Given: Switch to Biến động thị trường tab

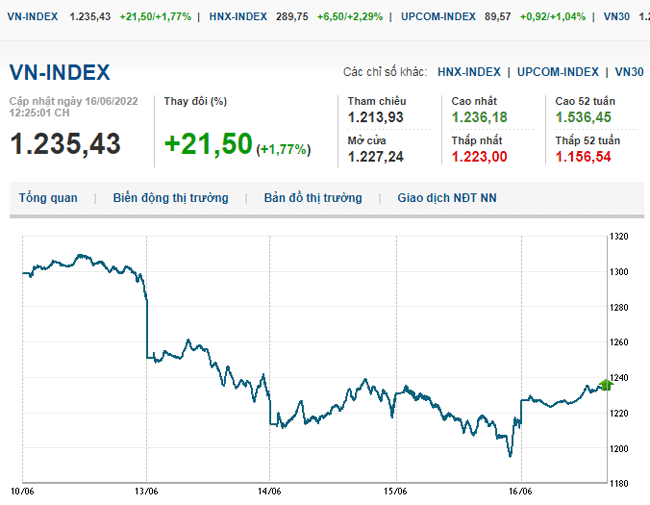Looking at the screenshot, I should (170, 198).
